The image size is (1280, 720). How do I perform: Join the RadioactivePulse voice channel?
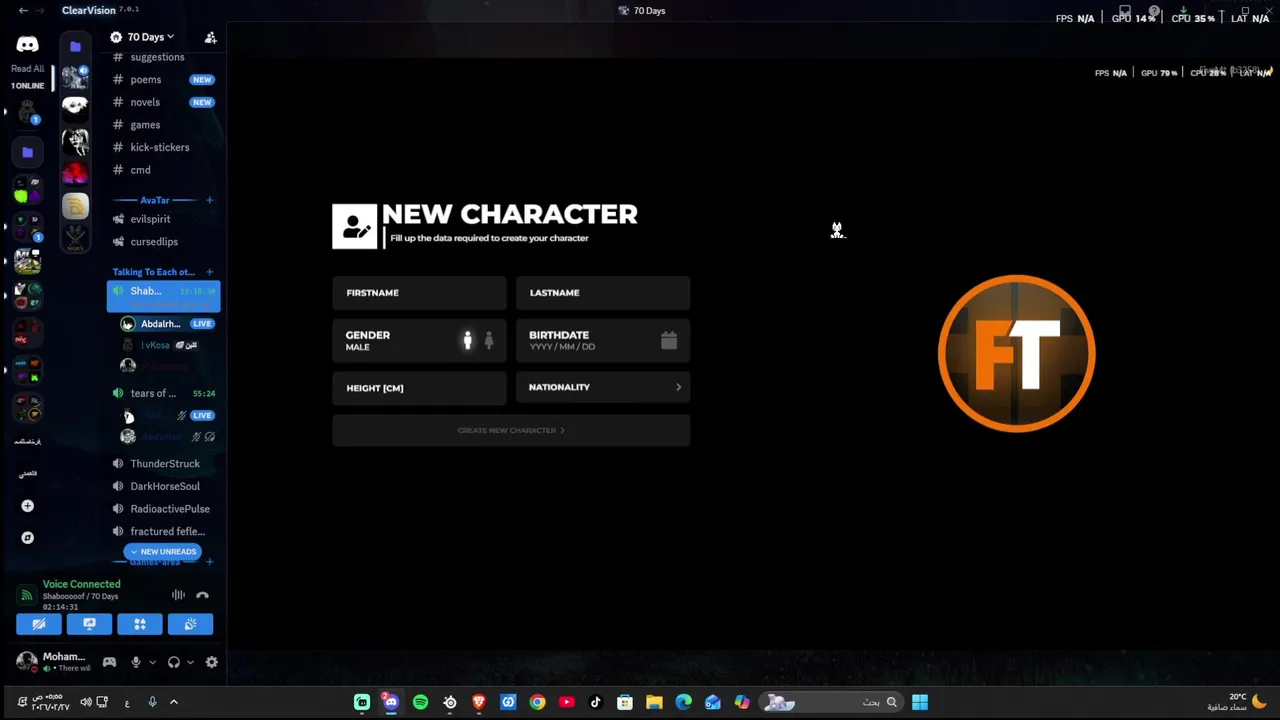click(x=164, y=509)
